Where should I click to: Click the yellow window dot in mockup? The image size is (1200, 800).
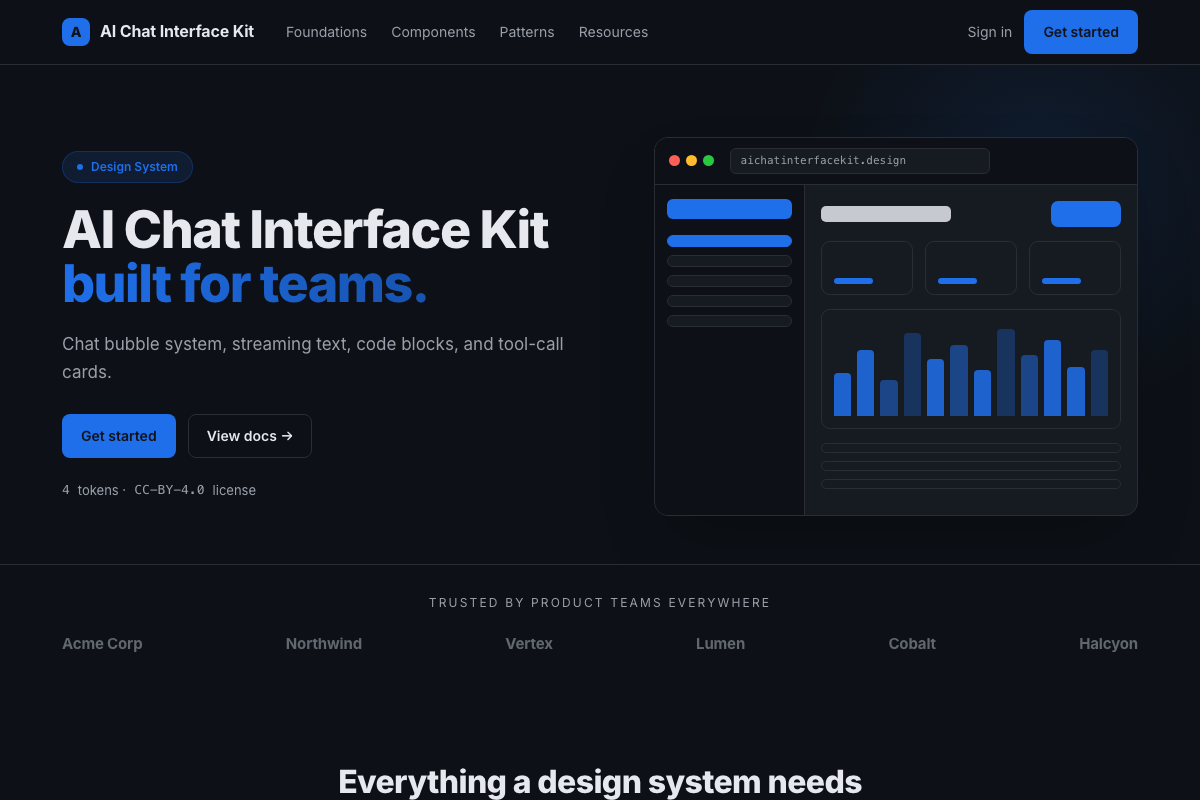692,161
